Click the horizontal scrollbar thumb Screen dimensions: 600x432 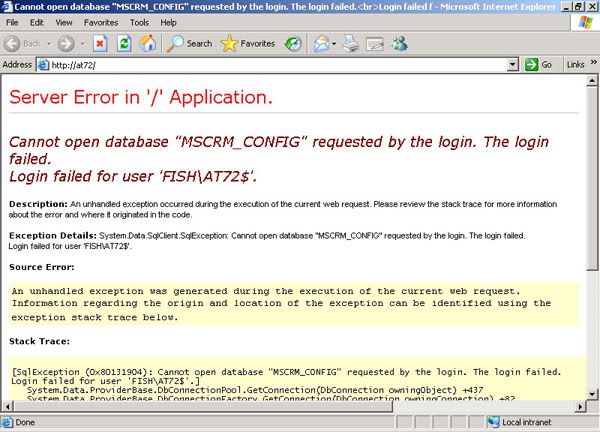click(203, 406)
